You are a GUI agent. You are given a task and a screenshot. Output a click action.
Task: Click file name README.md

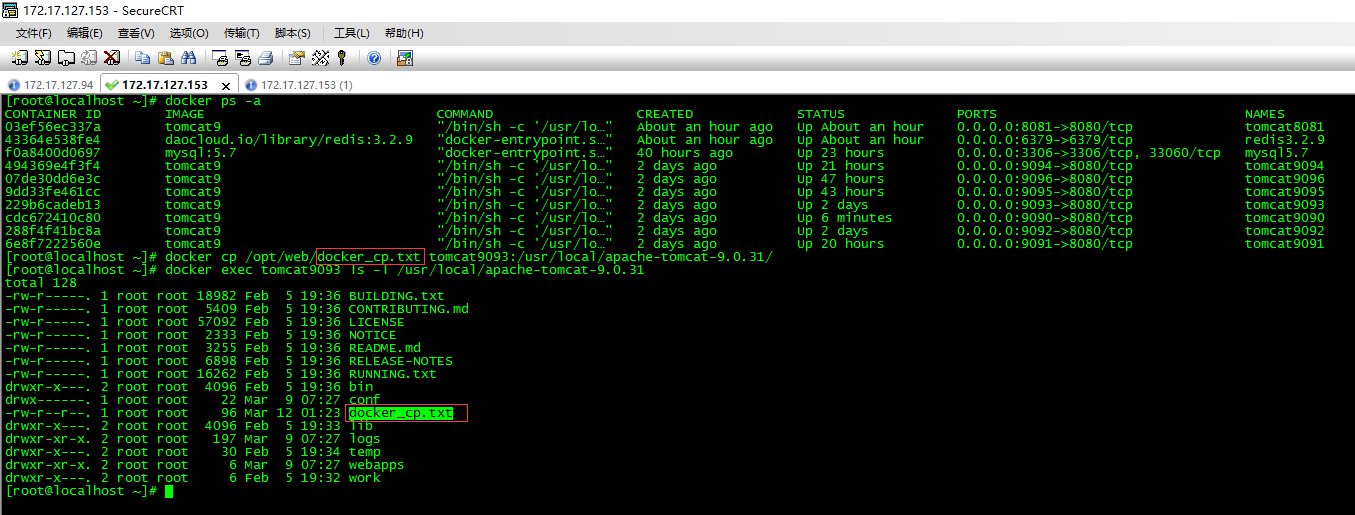click(385, 348)
